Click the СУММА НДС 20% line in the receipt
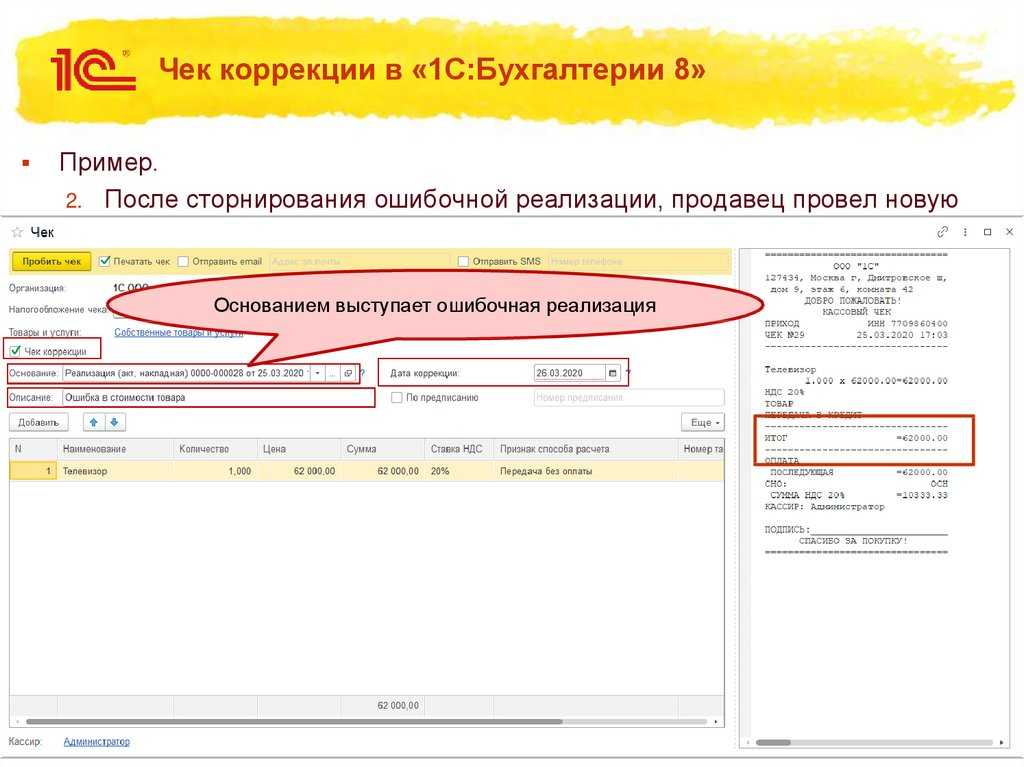Screen dimensions: 1024x767 point(856,495)
